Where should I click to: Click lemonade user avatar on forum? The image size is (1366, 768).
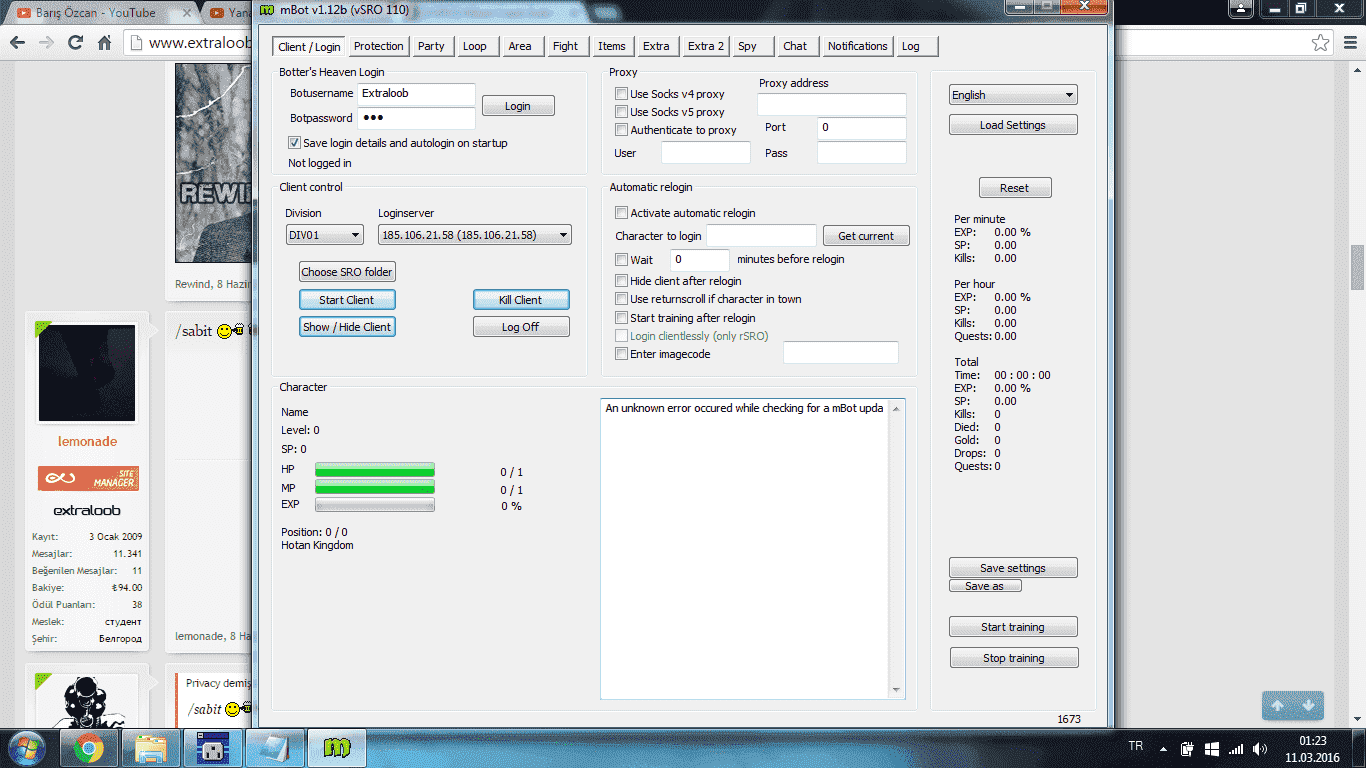[87, 372]
